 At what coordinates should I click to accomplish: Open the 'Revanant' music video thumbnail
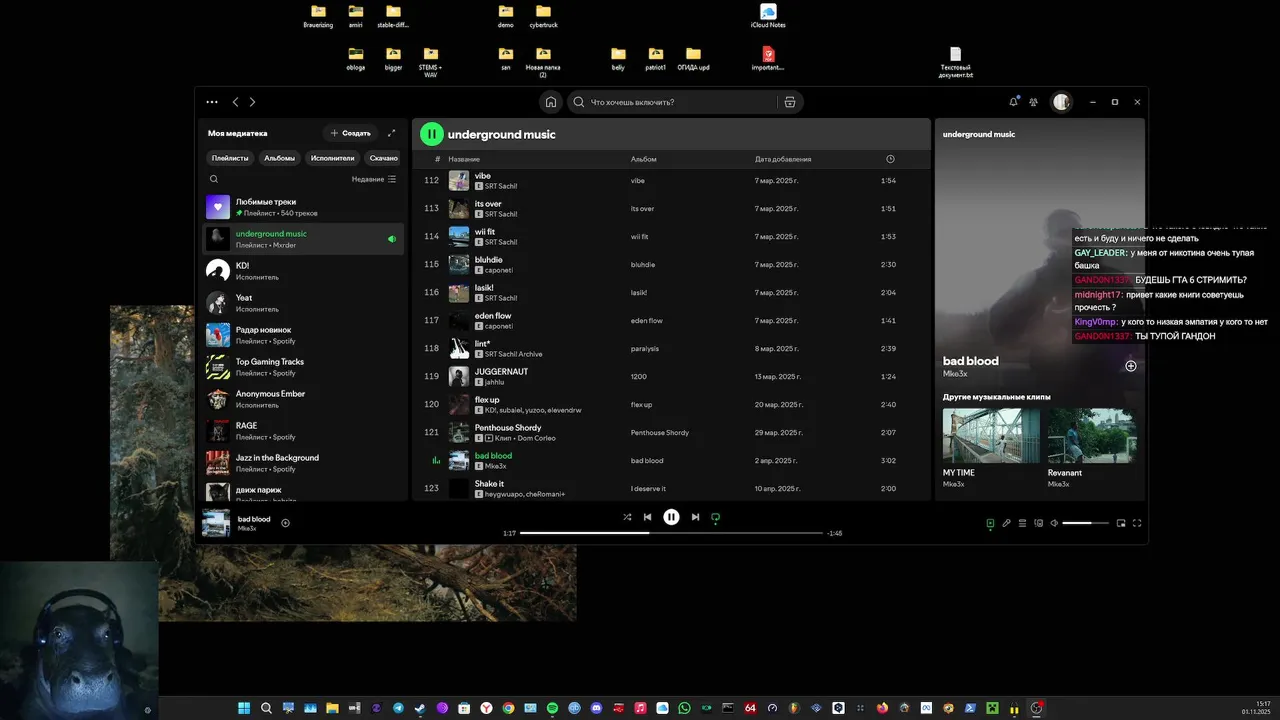pos(1092,435)
